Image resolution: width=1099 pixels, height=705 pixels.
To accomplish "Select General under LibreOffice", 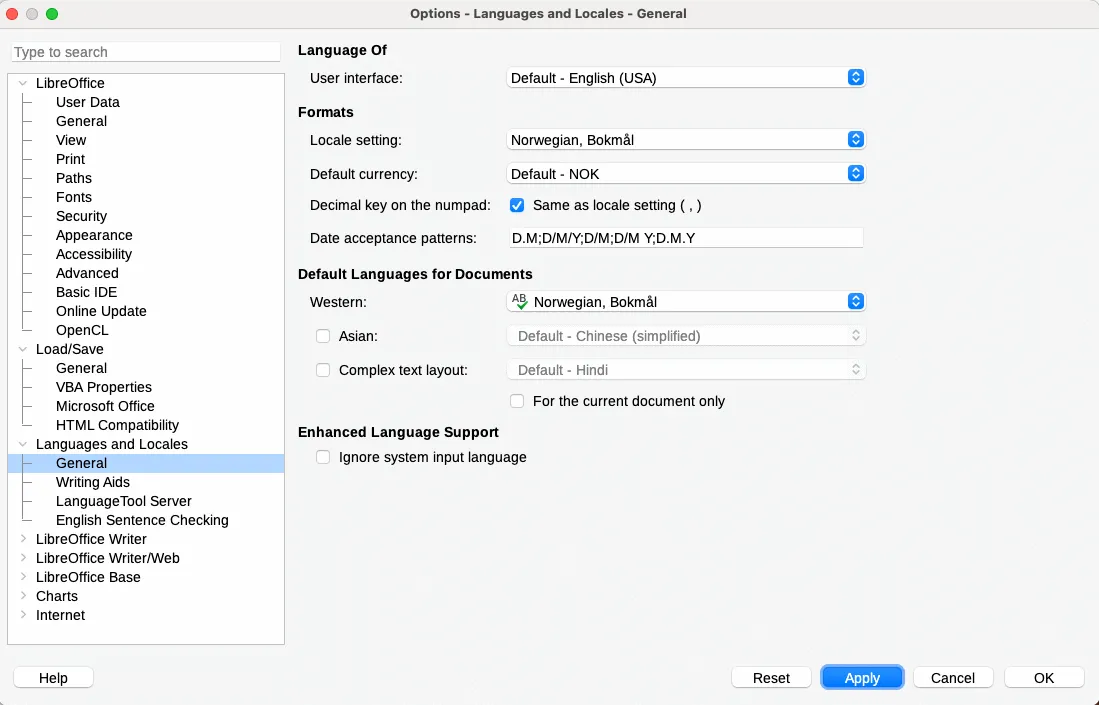I will pyautogui.click(x=81, y=121).
